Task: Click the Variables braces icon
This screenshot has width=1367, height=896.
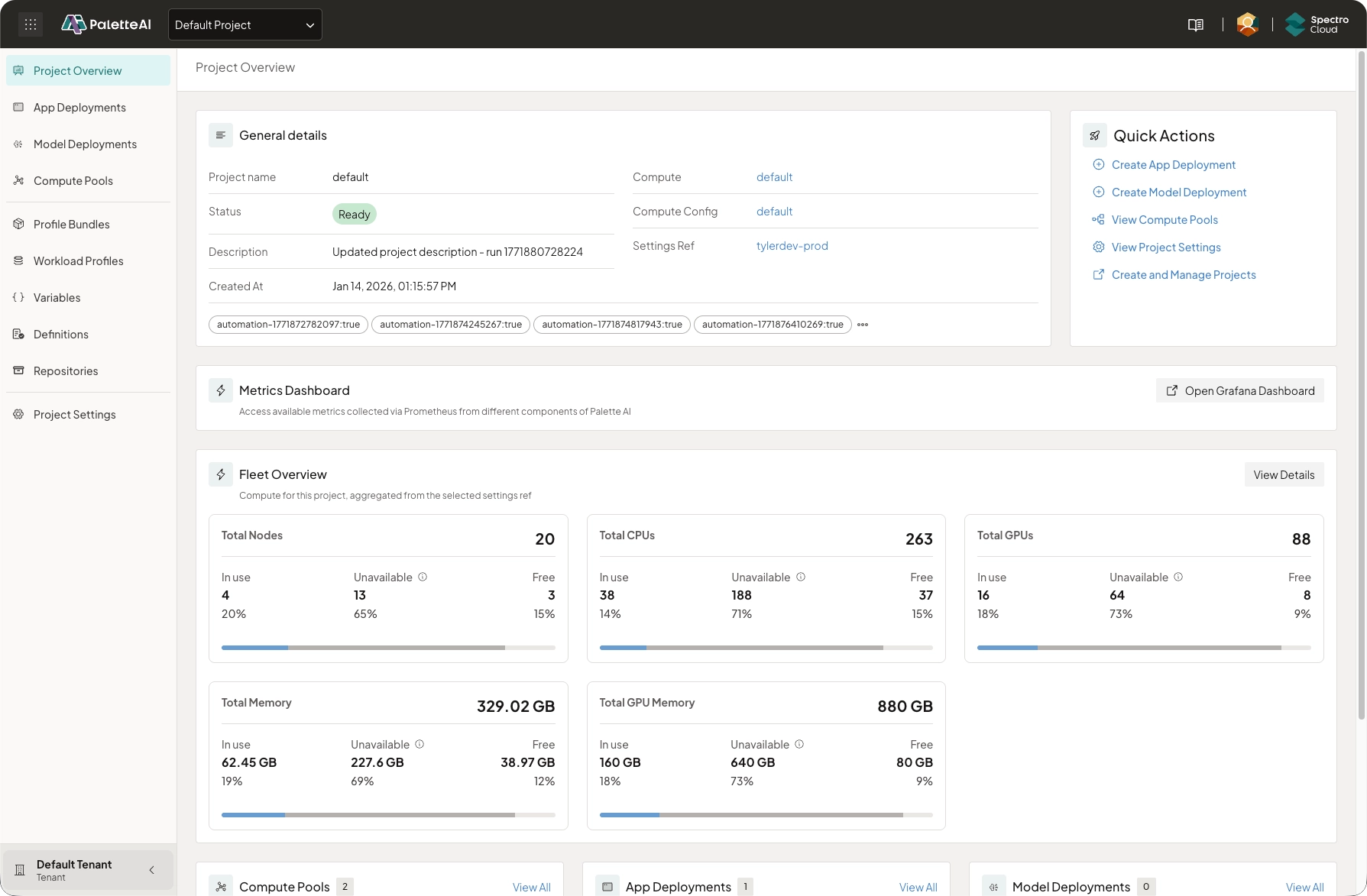Action: (18, 297)
